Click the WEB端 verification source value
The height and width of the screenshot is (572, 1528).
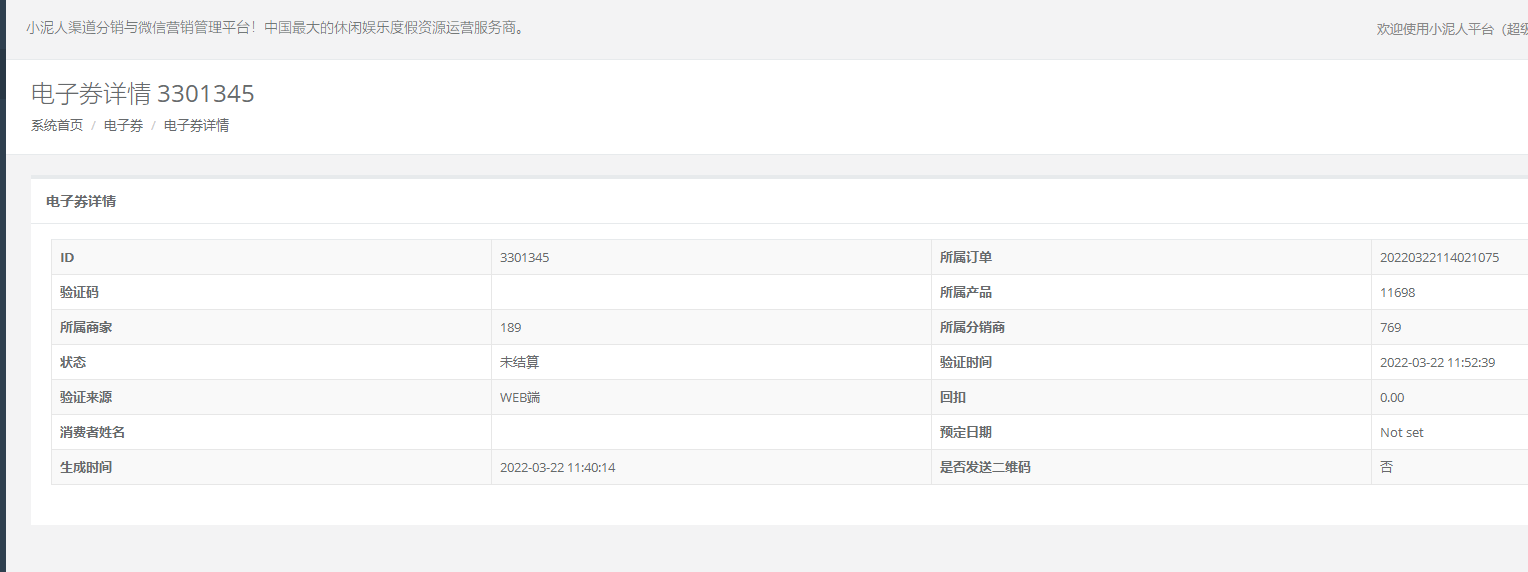(520, 398)
